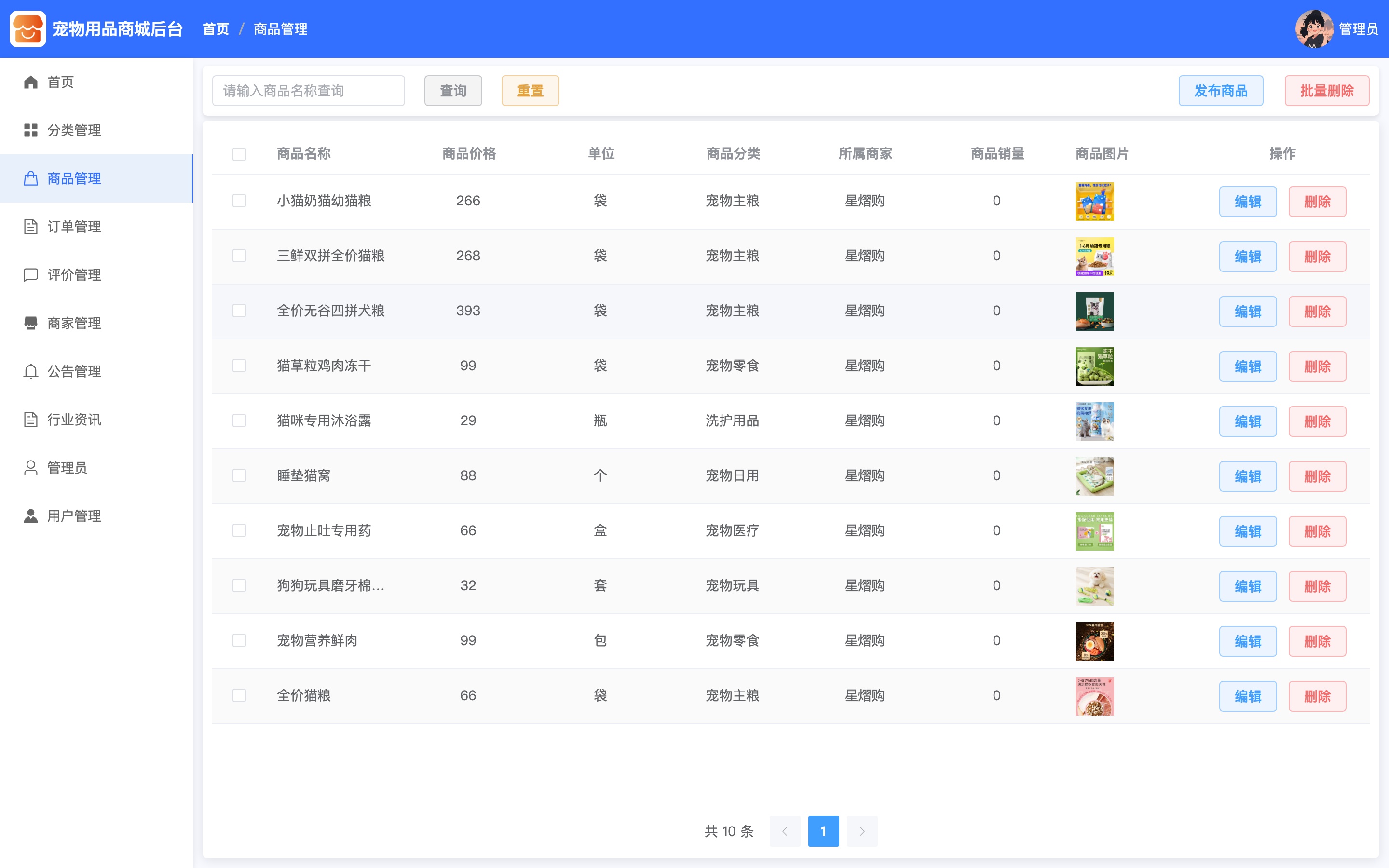Toggle the select-all checkbox in the table header
The height and width of the screenshot is (868, 1389).
239,154
